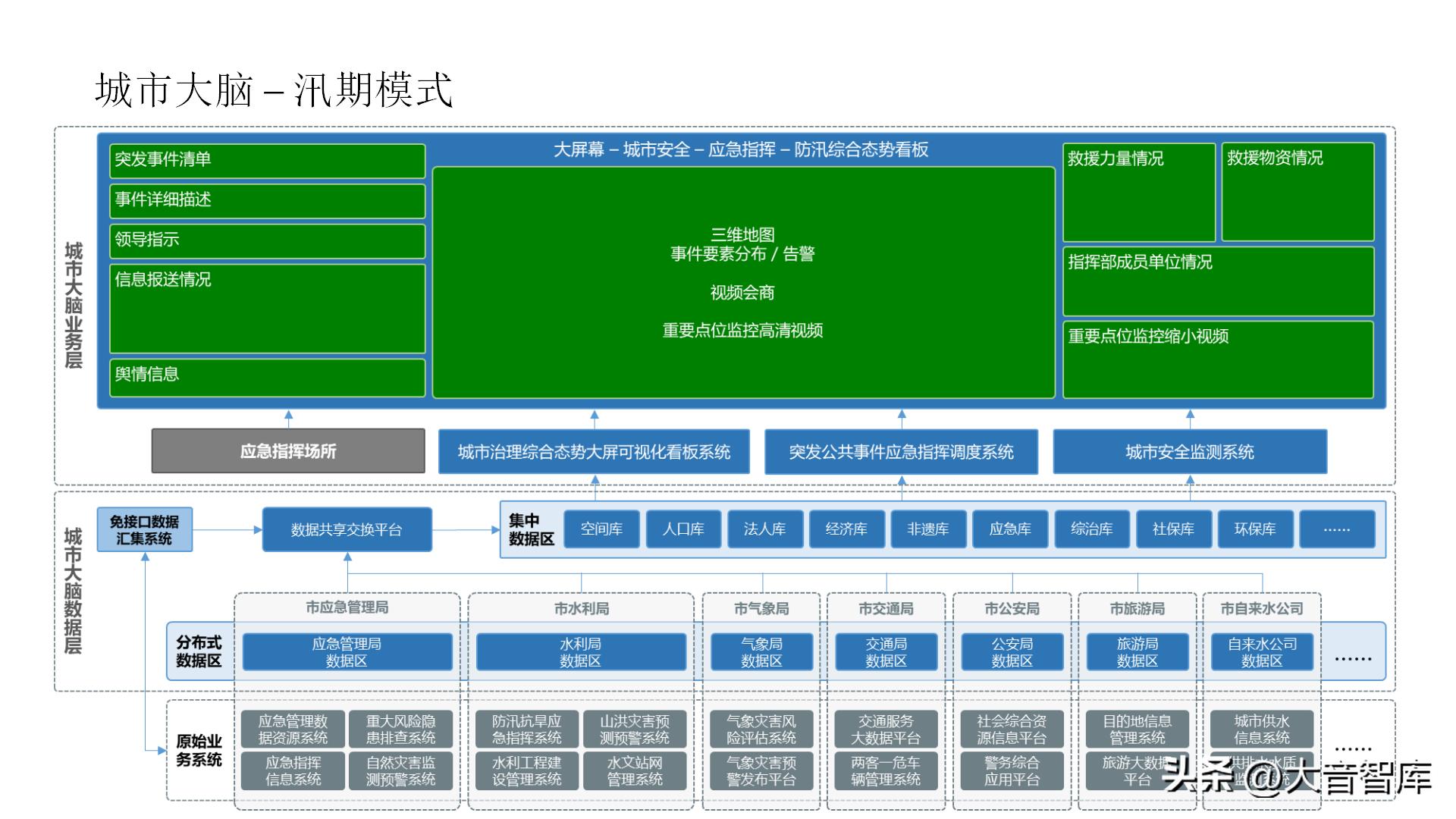
Task: Select the 人口库 database block
Action: pyautogui.click(x=684, y=529)
